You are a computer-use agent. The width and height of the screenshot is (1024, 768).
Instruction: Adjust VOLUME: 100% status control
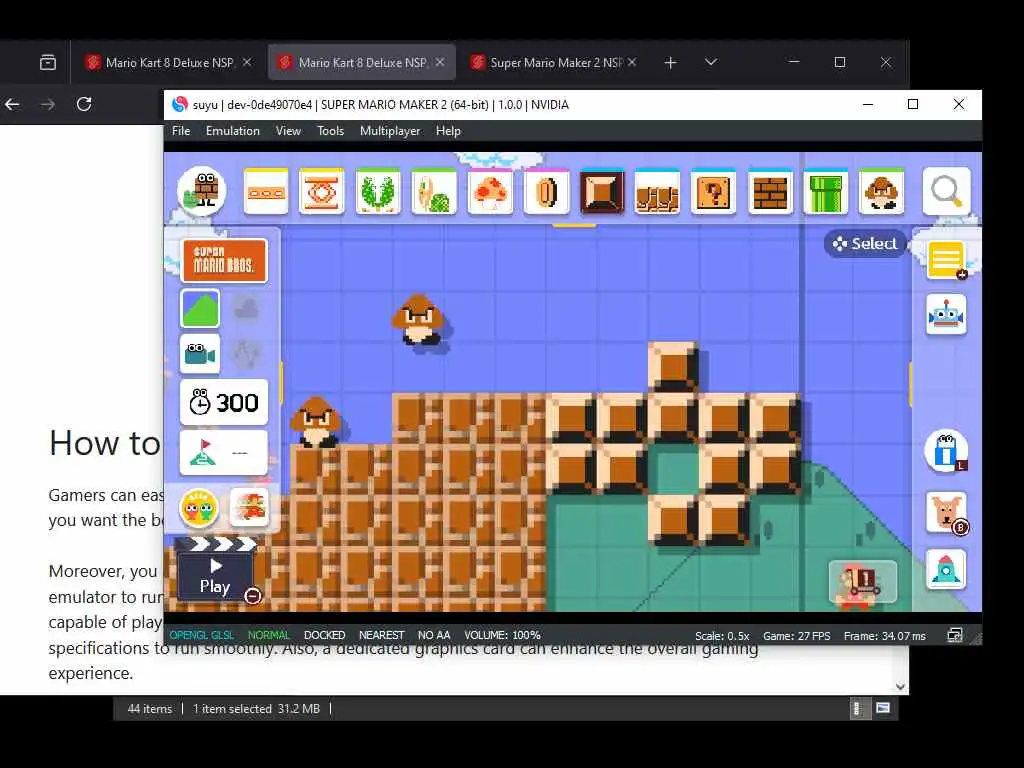click(x=502, y=635)
